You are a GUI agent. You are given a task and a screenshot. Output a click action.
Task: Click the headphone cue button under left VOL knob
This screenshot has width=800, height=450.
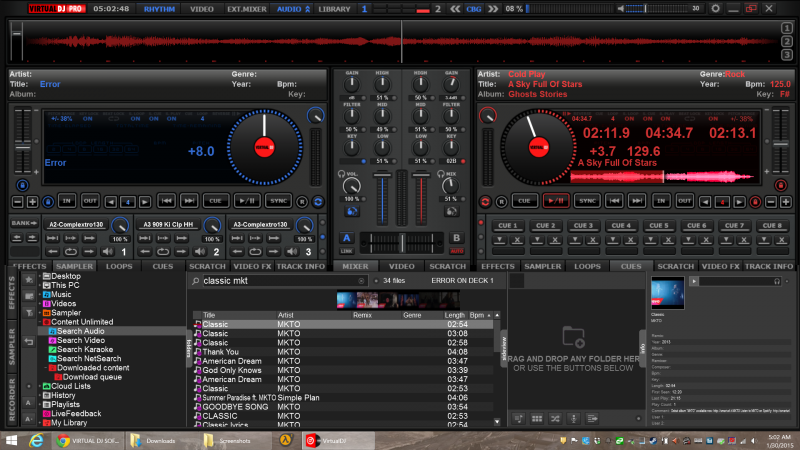pos(352,211)
